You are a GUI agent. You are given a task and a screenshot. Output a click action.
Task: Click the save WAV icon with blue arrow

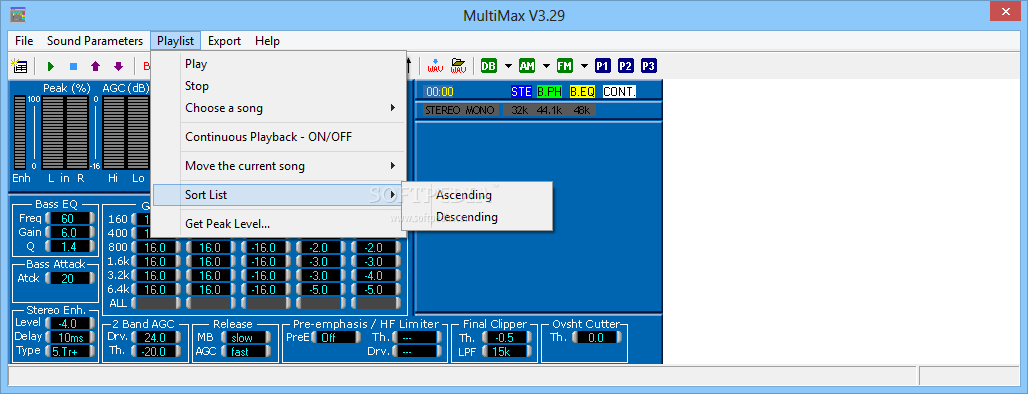click(435, 66)
